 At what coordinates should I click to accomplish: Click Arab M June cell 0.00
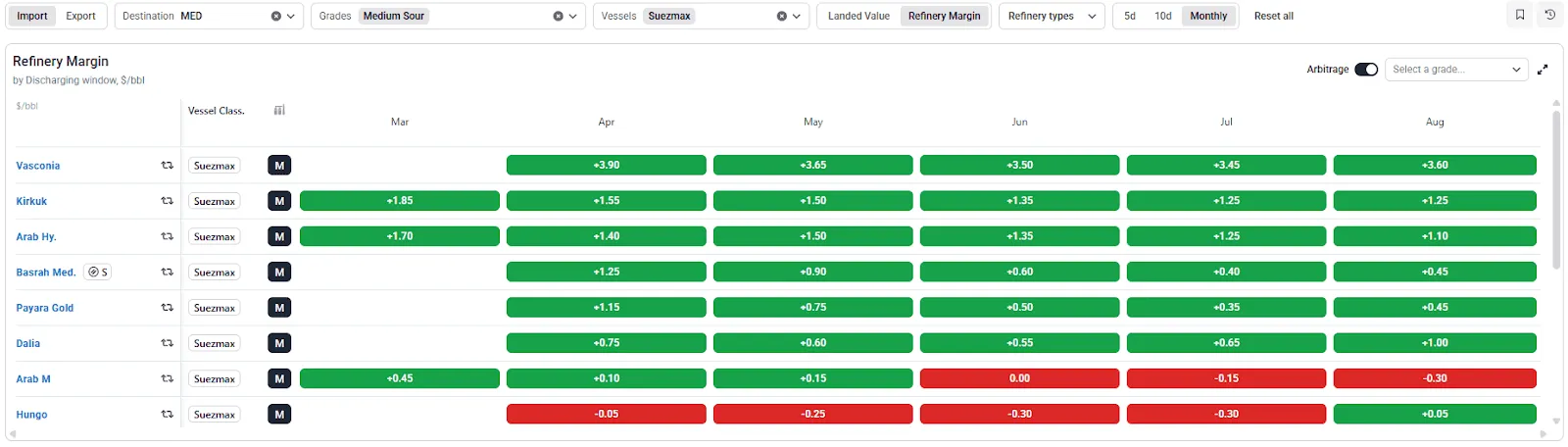click(1020, 378)
